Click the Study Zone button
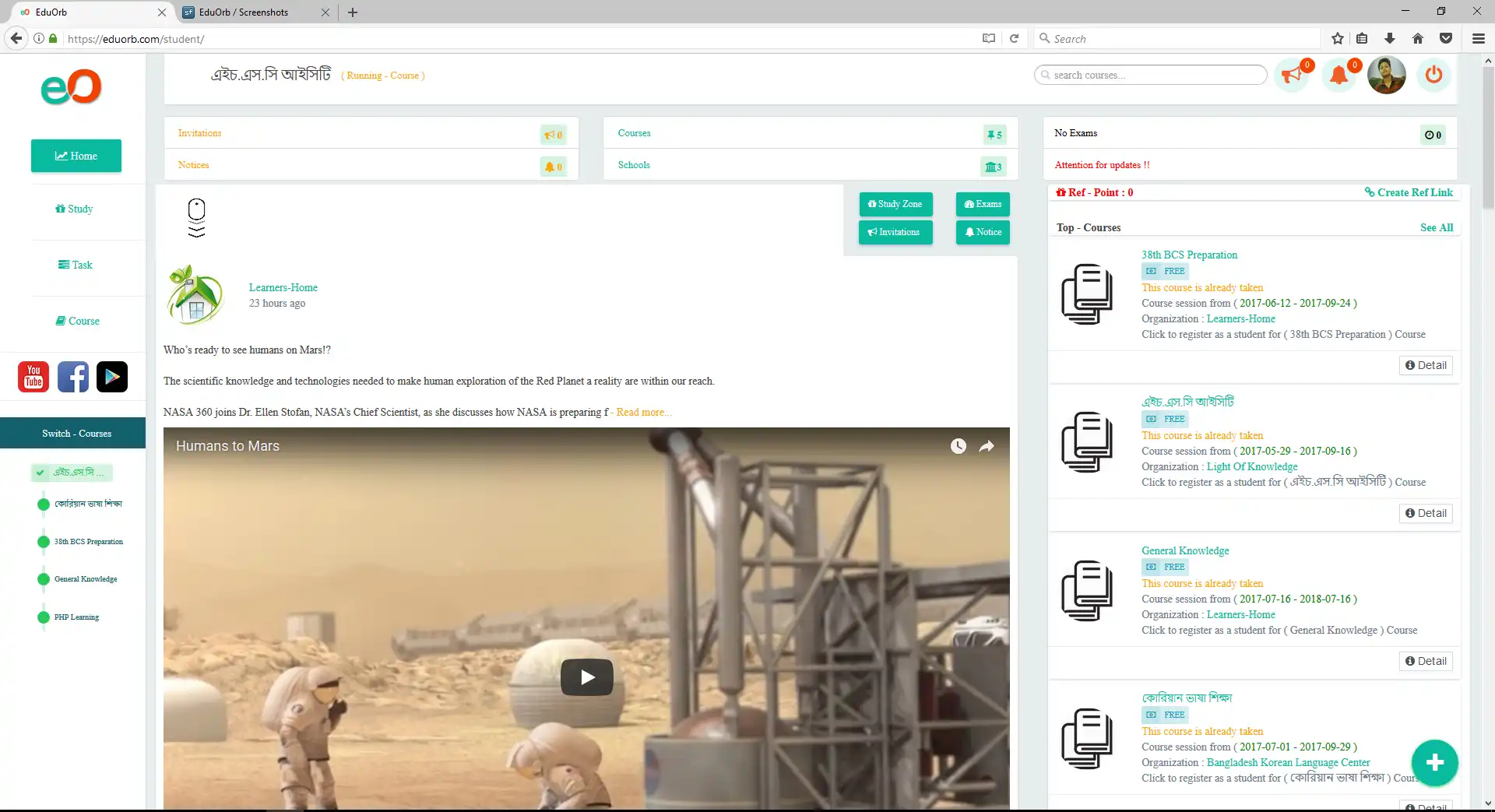This screenshot has height=812, width=1495. tap(895, 204)
